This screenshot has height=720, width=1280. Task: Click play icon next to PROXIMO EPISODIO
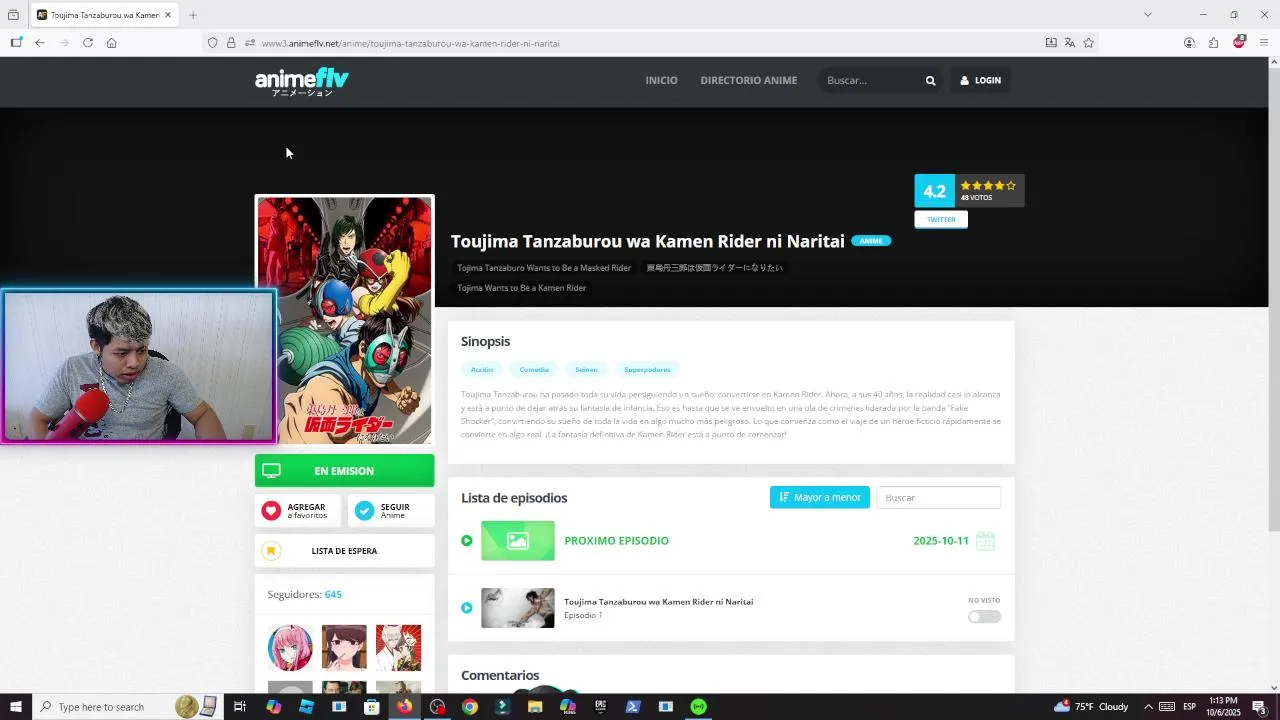(467, 540)
